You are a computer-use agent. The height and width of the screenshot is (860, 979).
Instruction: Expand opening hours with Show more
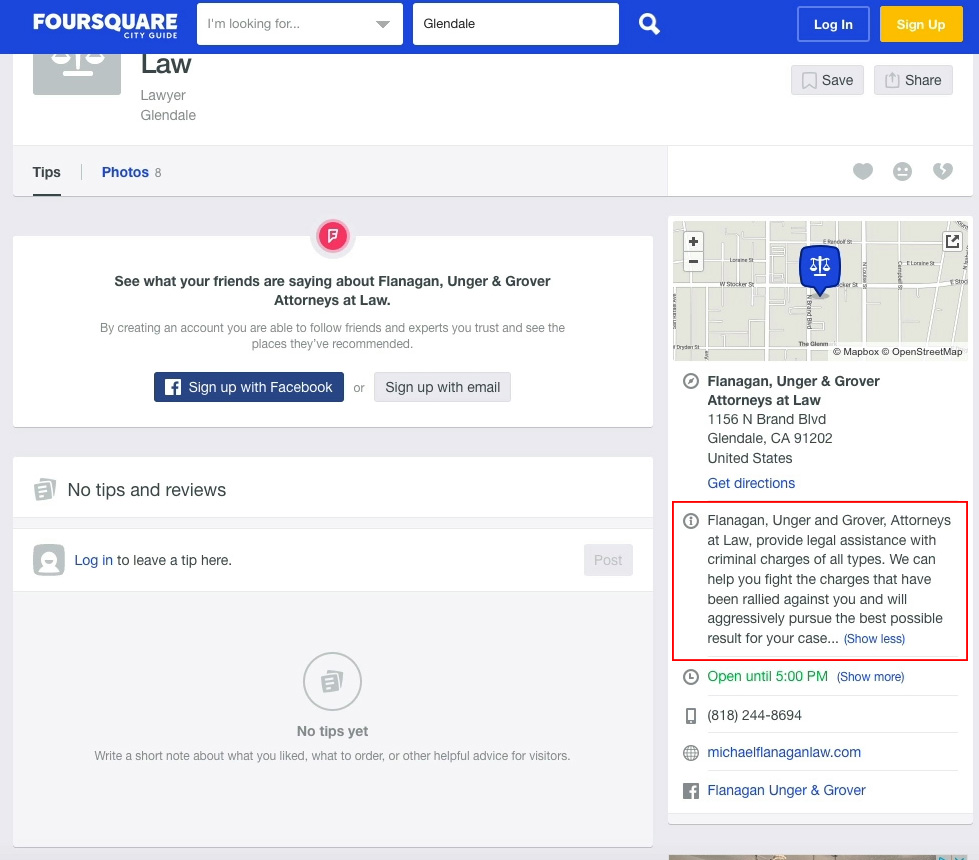[870, 677]
